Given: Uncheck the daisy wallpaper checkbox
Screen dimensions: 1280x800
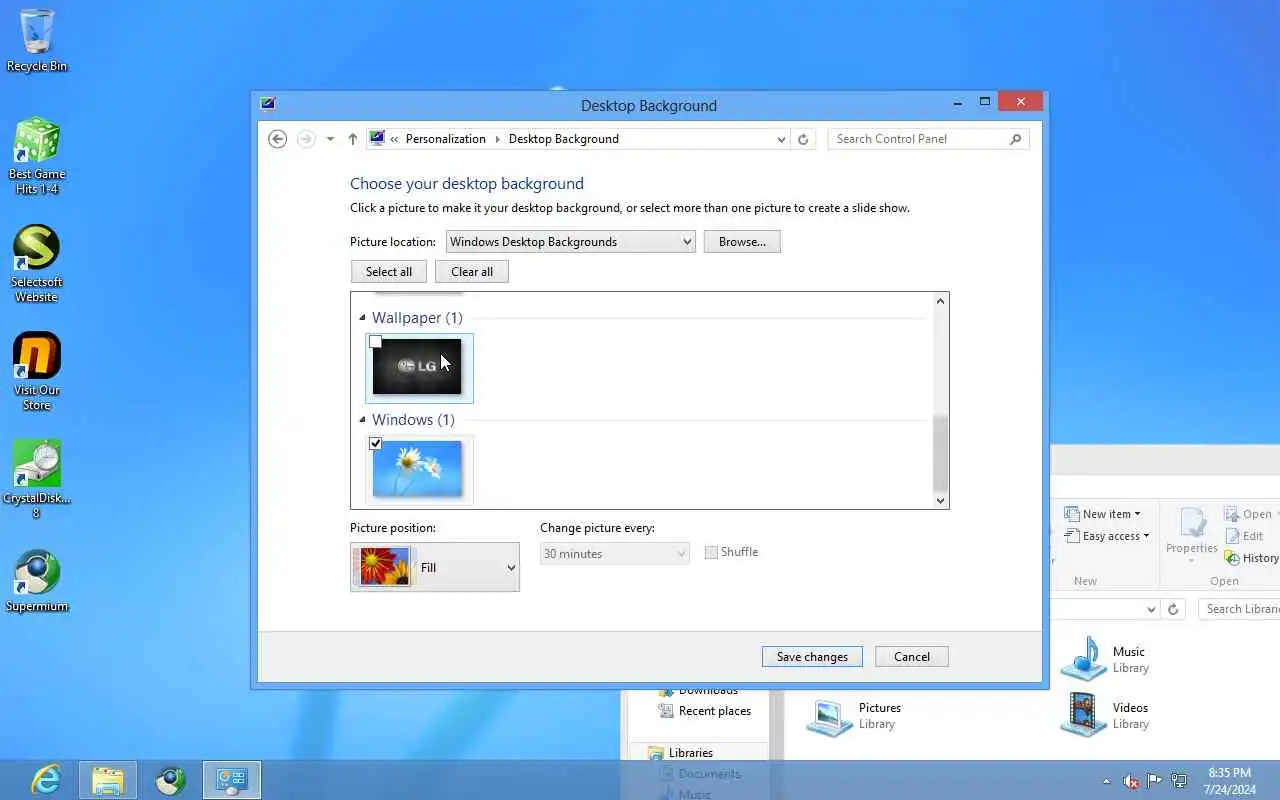Looking at the screenshot, I should [375, 443].
